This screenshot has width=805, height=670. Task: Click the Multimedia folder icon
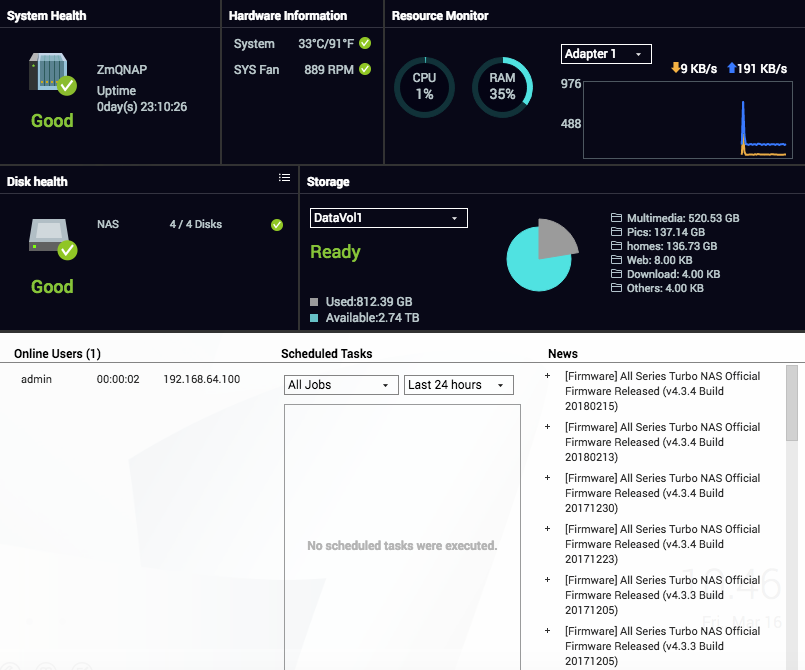coord(616,218)
